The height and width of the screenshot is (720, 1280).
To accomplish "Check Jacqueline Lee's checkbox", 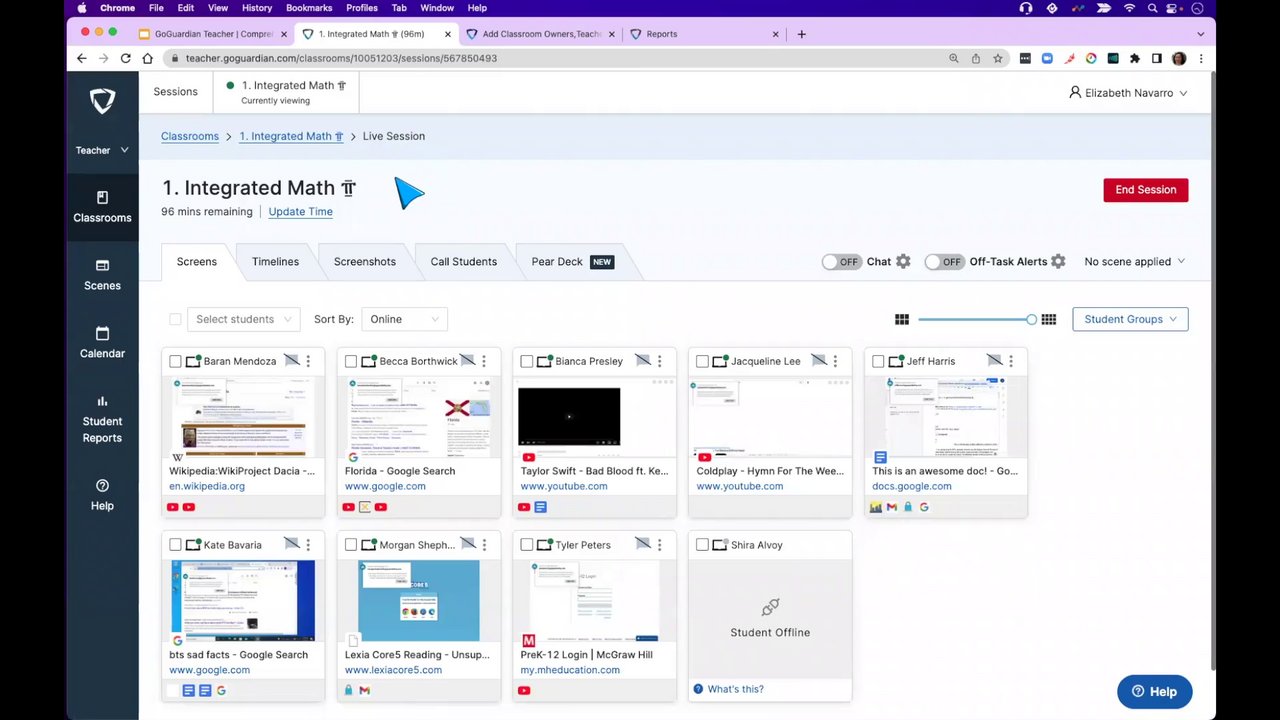I will point(702,361).
